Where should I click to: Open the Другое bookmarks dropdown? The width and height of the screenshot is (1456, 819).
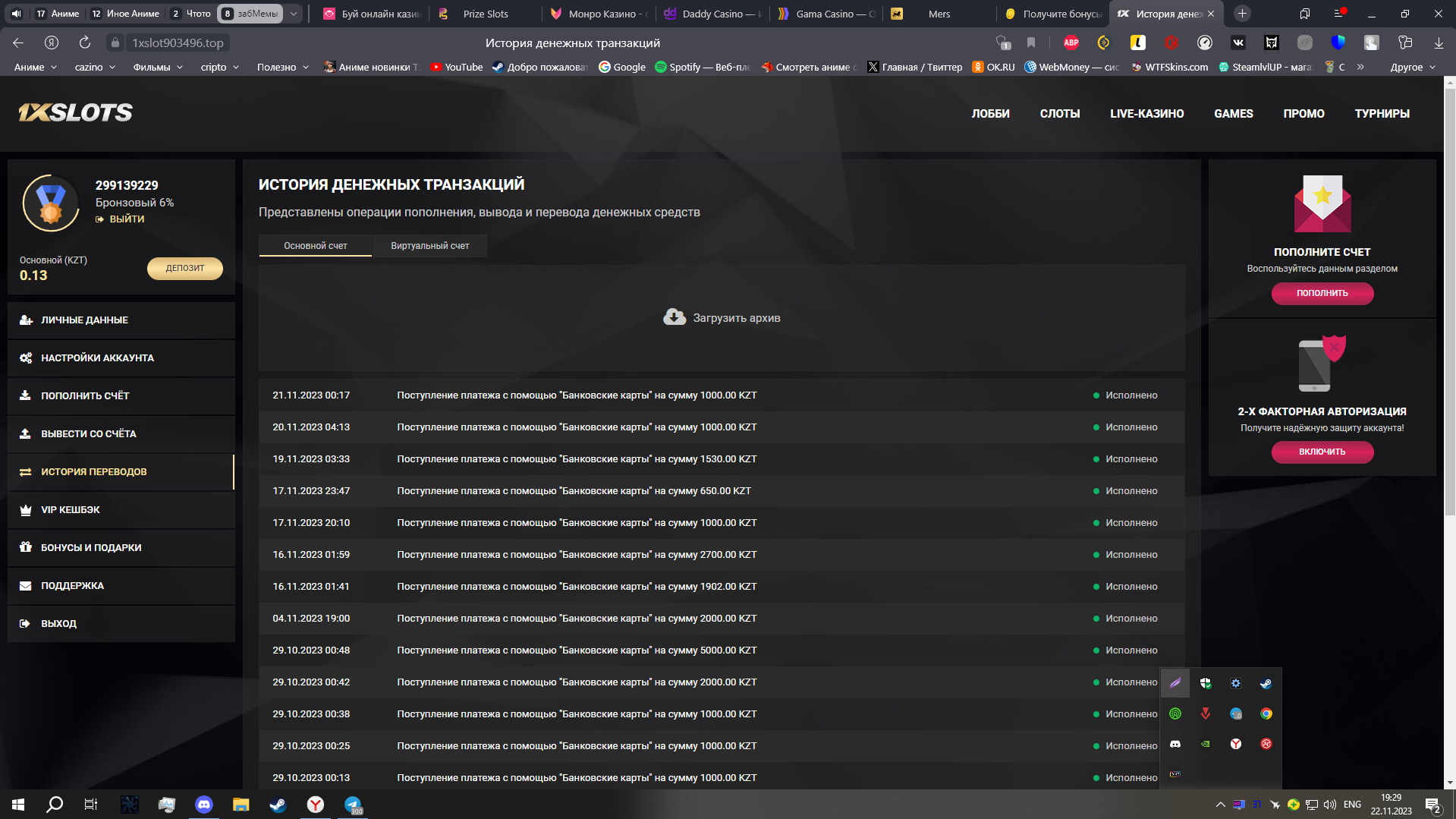tap(1413, 67)
